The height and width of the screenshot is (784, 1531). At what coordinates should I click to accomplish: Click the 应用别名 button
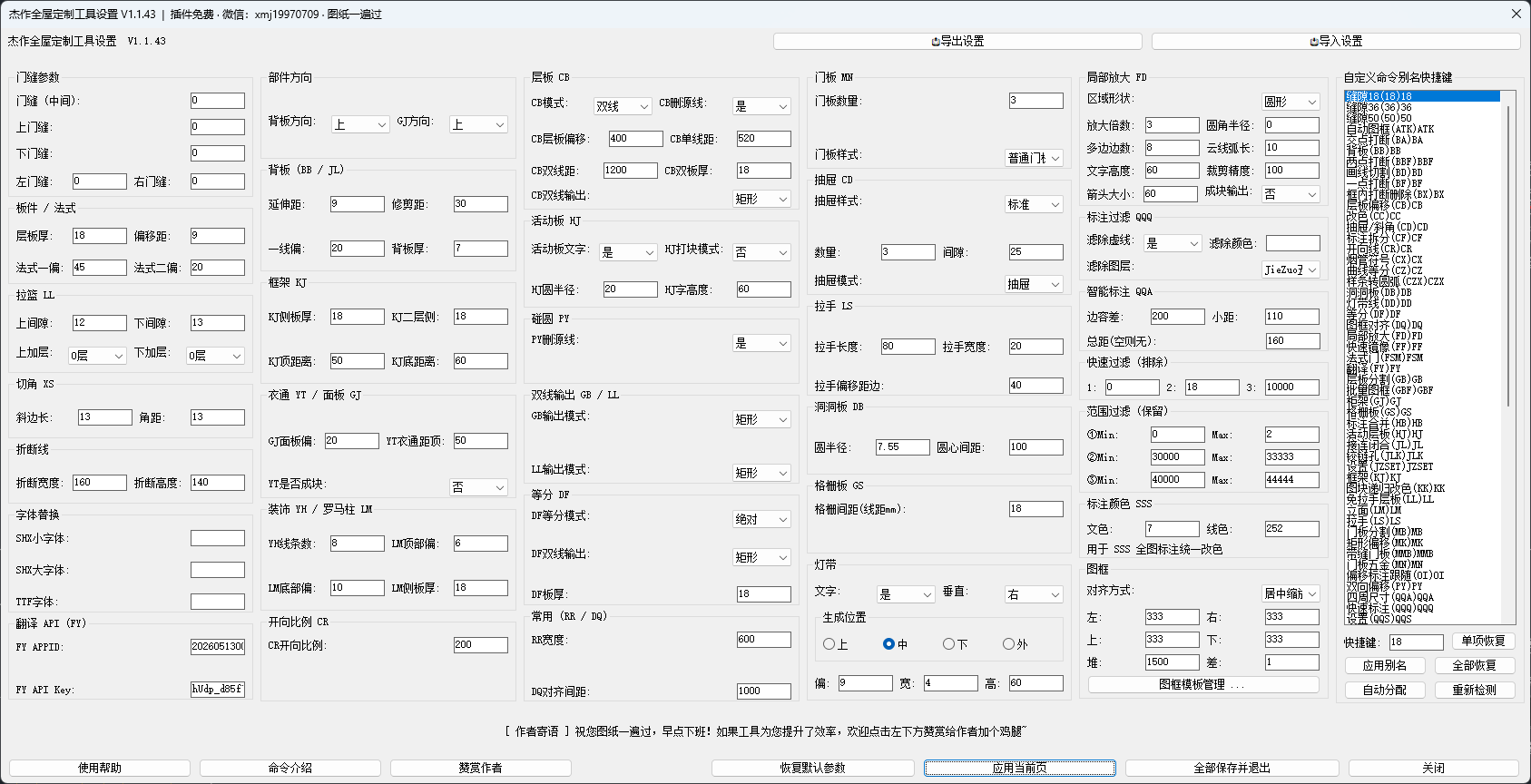click(1385, 665)
